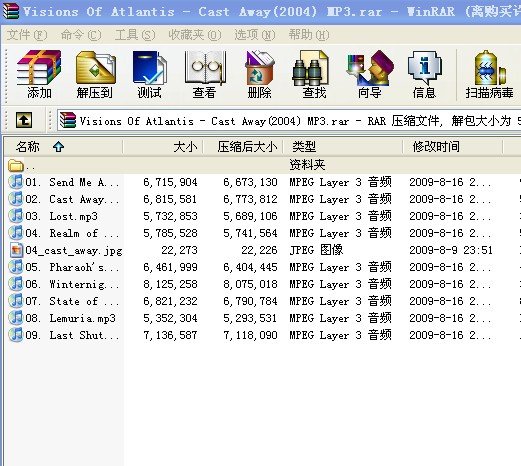Open the 查看 (View) book icon

tap(204, 74)
